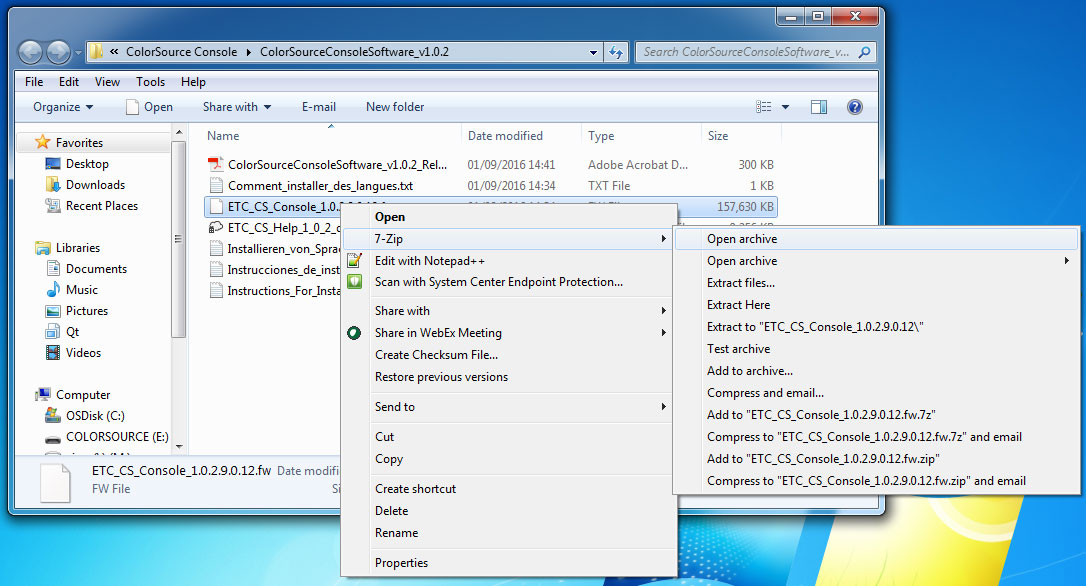This screenshot has height=586, width=1086.
Task: Click the New folder toolbar button
Action: click(x=395, y=107)
